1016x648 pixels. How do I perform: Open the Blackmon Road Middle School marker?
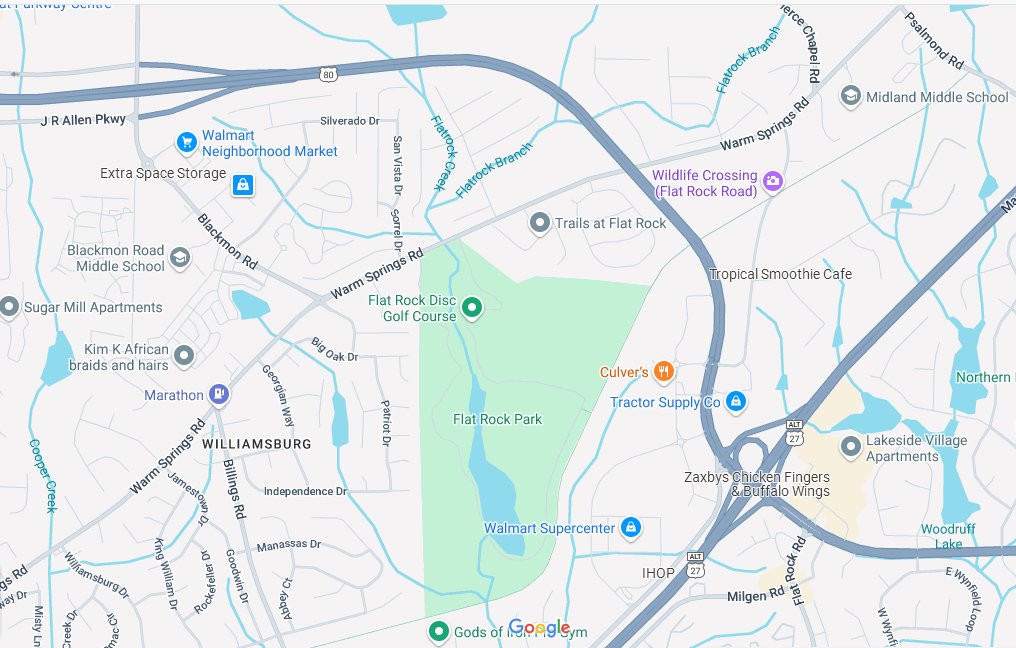180,258
